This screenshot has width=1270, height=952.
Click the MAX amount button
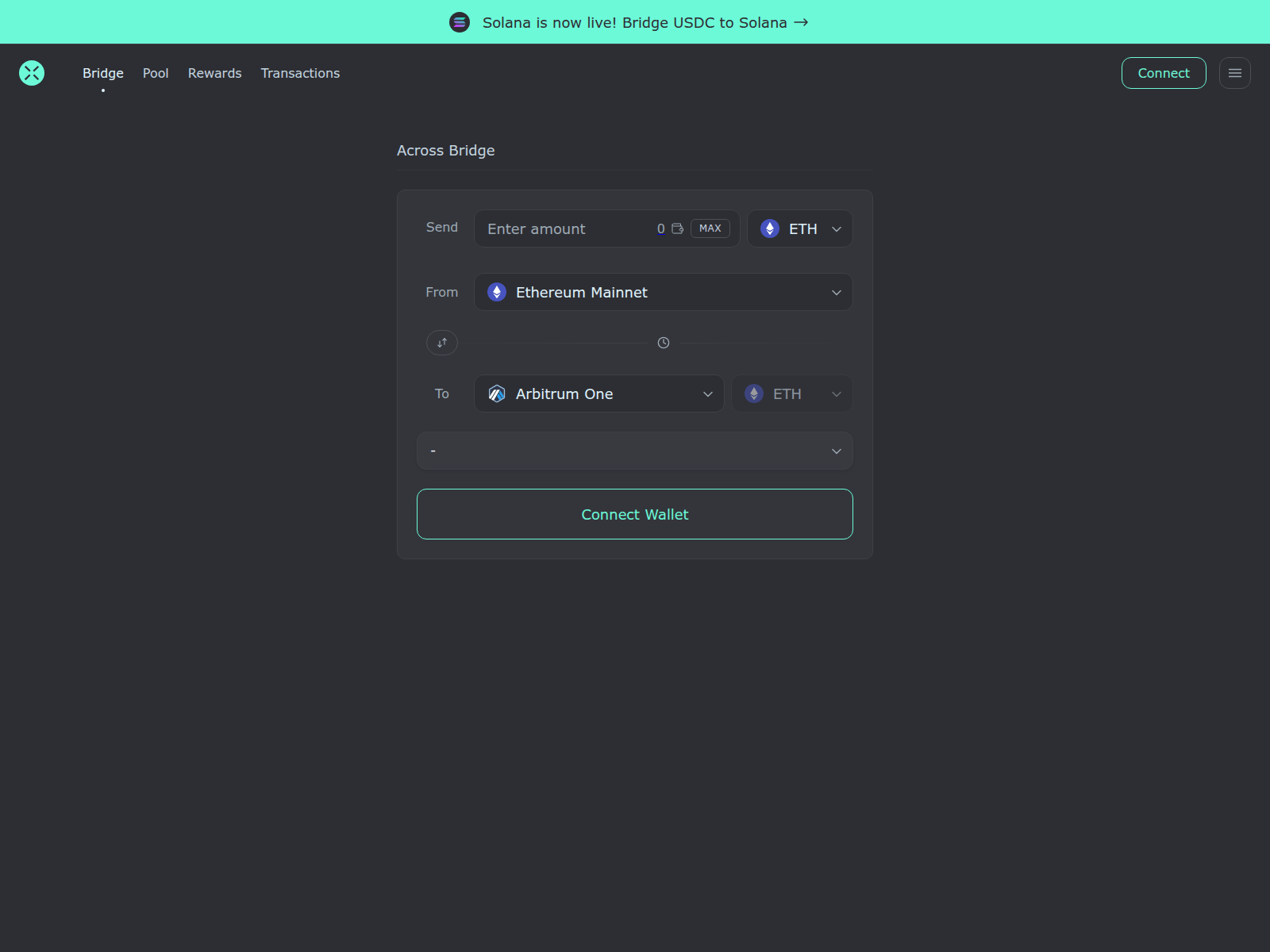coord(710,228)
